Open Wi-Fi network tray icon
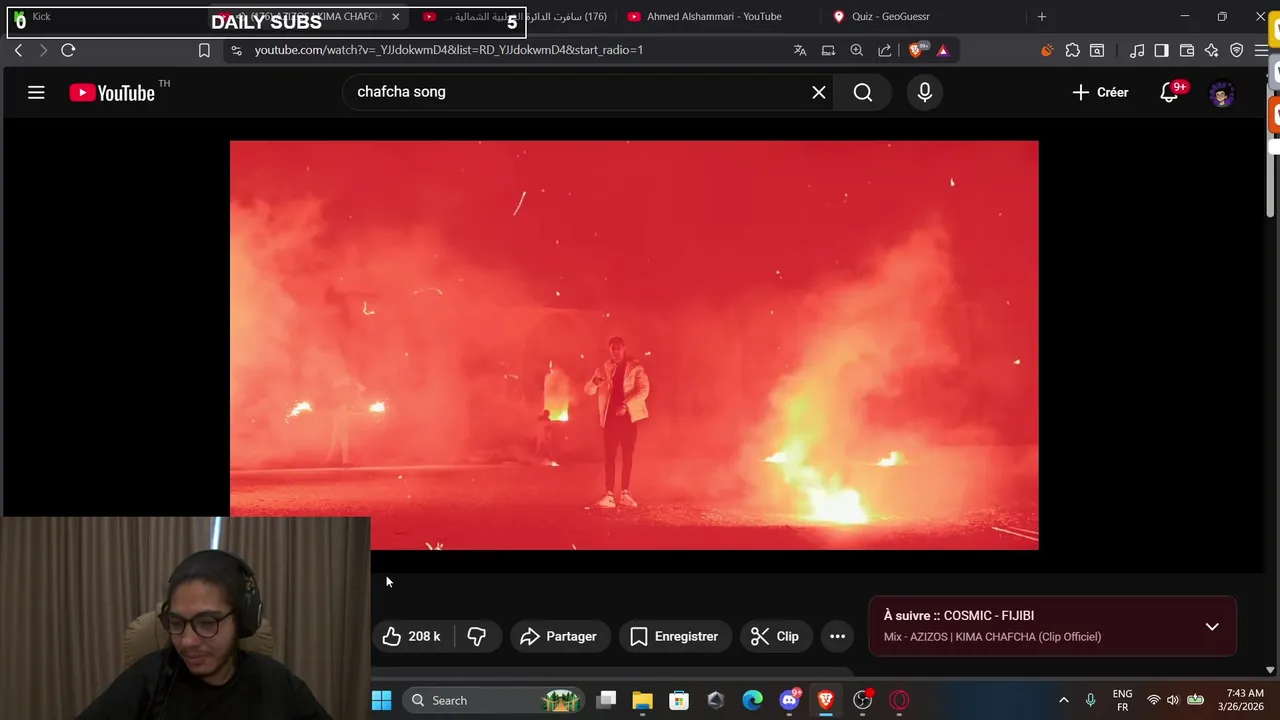Screen dimensions: 1280x720 pos(1154,700)
